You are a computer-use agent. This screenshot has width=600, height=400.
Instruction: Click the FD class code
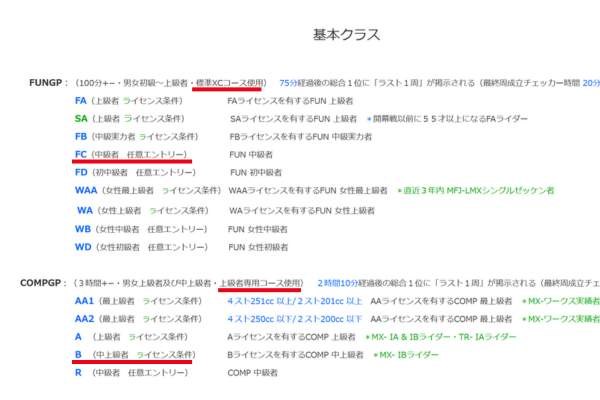tap(81, 172)
